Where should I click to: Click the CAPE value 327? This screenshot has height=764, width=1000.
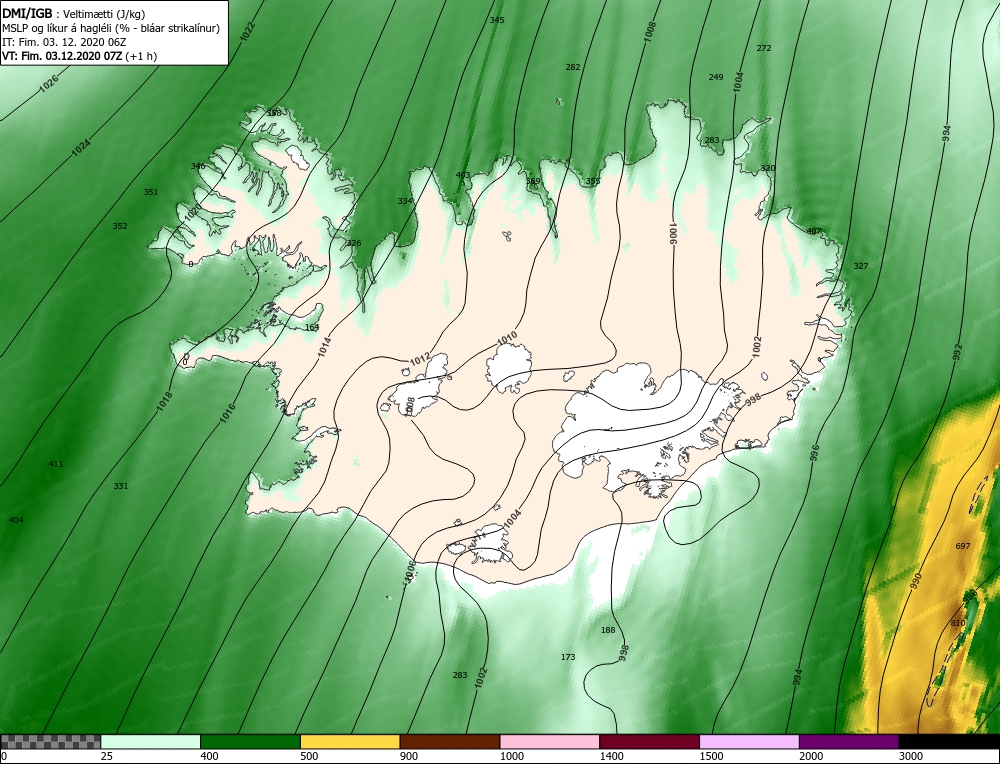(861, 267)
